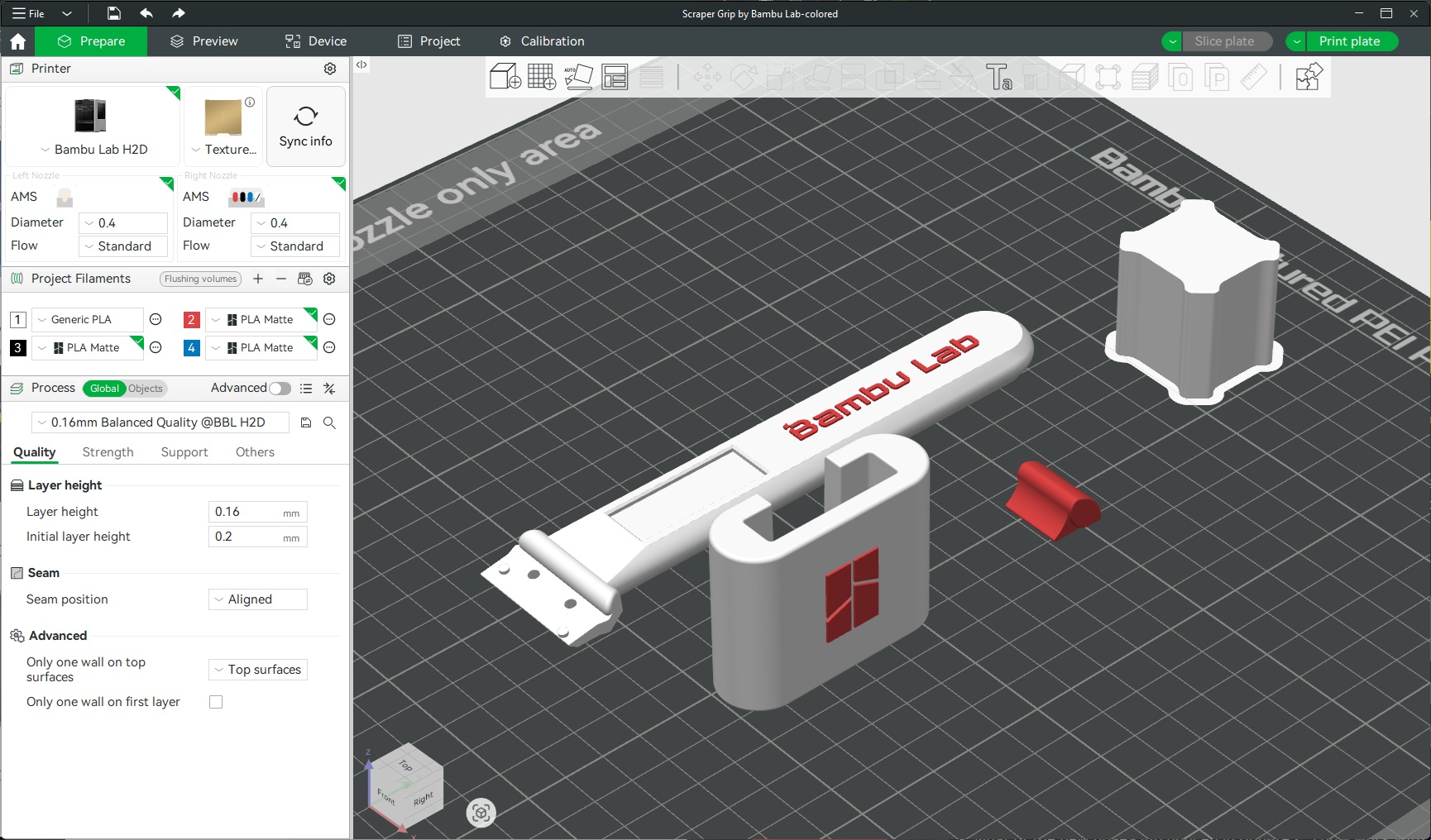
Task: Open printer settings gear icon
Action: coord(330,69)
